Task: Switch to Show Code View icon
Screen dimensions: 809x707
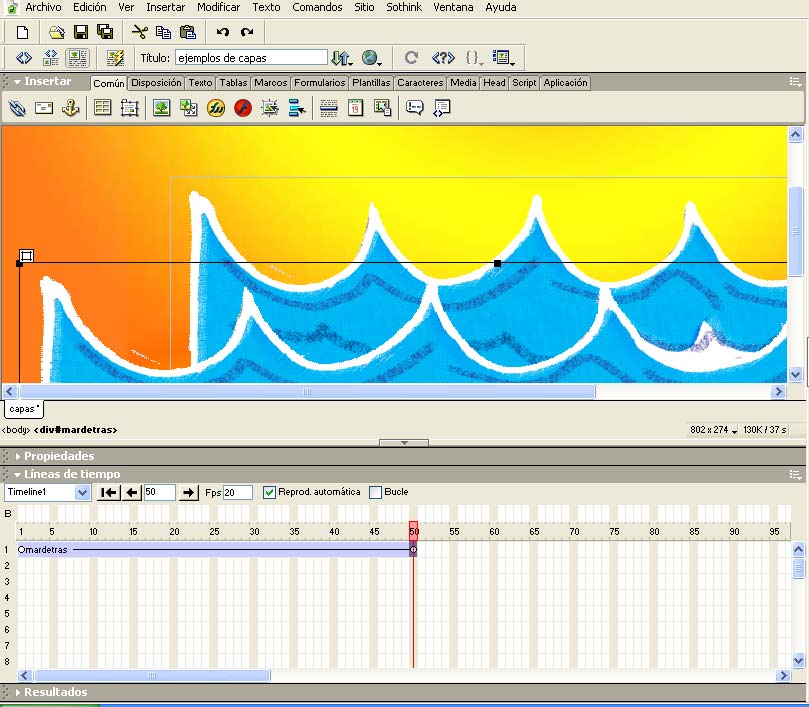Action: point(24,58)
